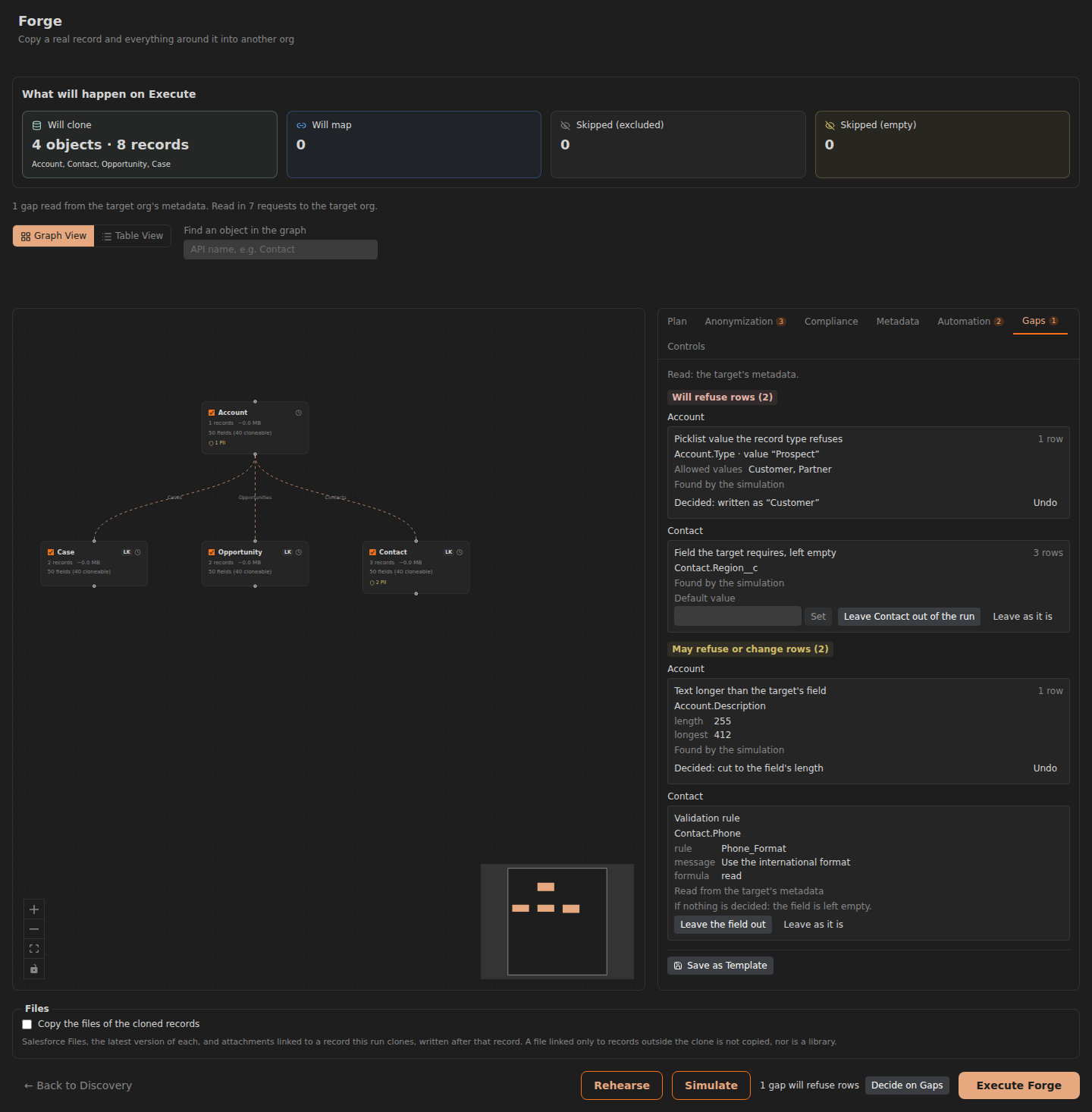The height and width of the screenshot is (1112, 1092).
Task: Click Leave the field out for Contact.Phone
Action: coord(723,925)
